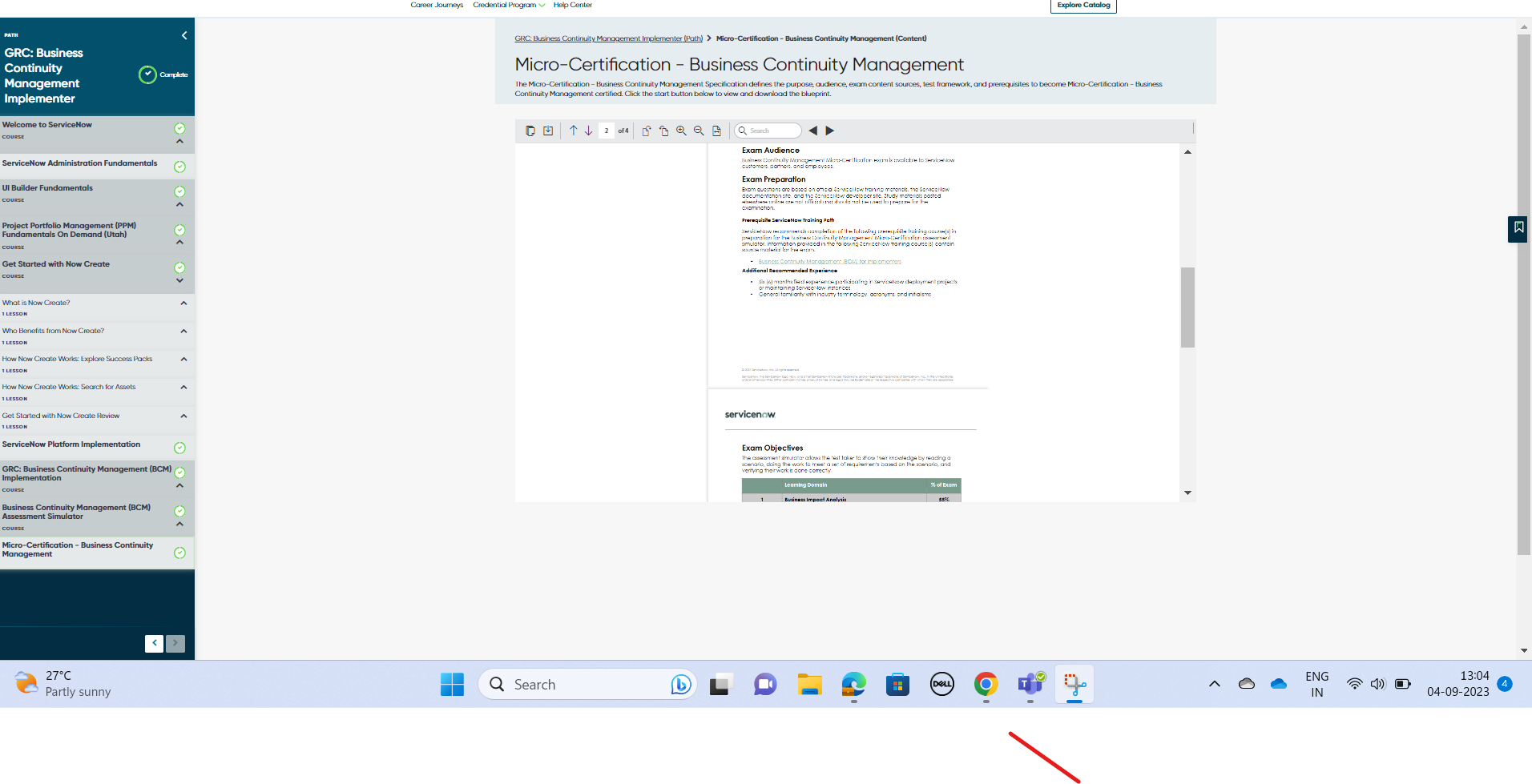The image size is (1532, 784).
Task: Rotate the PDF clockwise
Action: [646, 131]
